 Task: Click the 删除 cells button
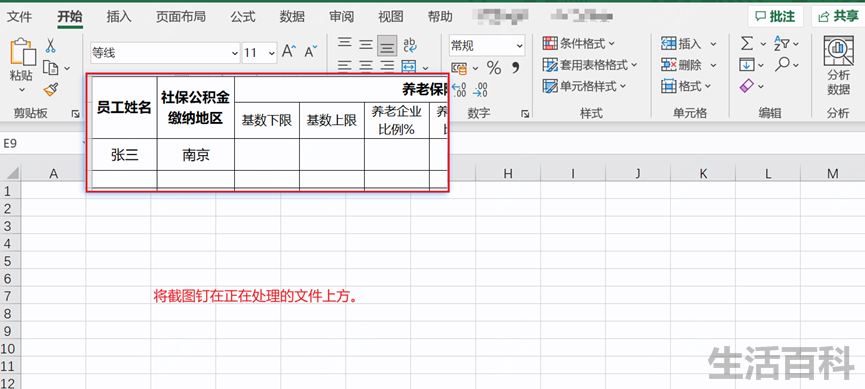click(681, 65)
